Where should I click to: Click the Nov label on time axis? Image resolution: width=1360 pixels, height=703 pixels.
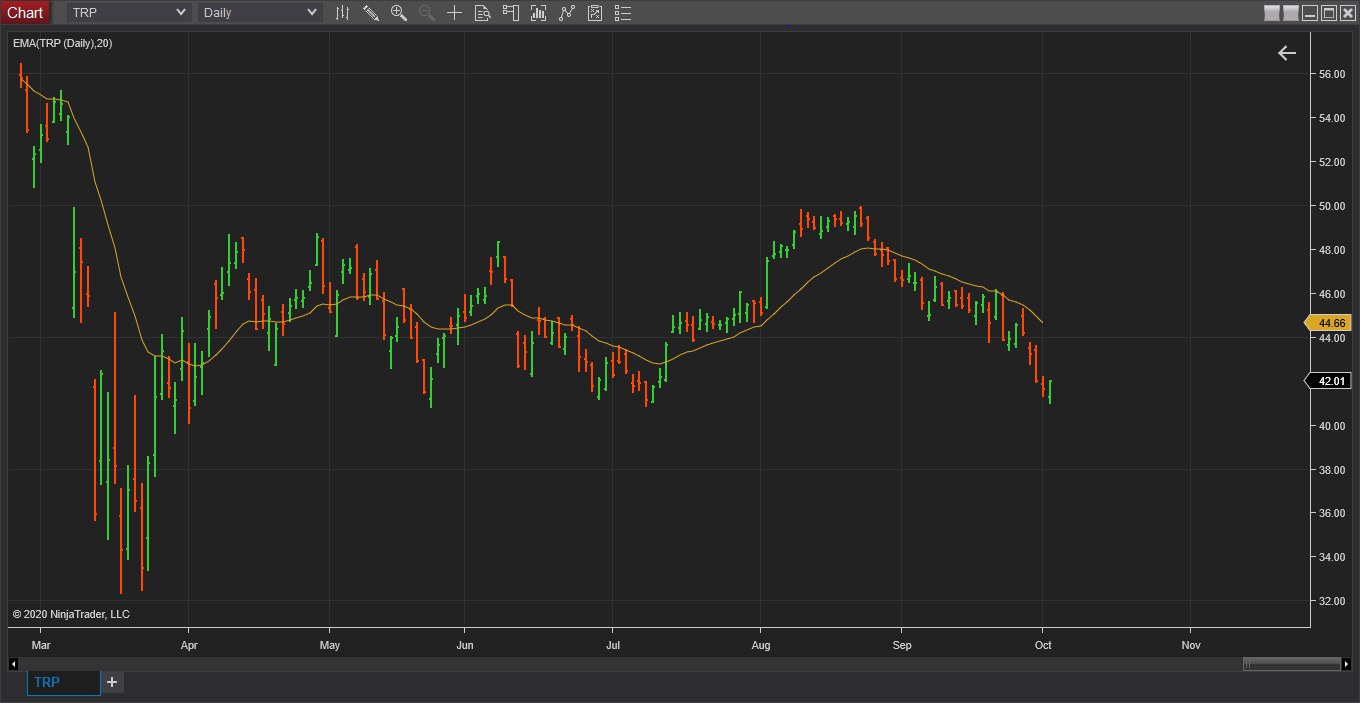coord(1191,645)
